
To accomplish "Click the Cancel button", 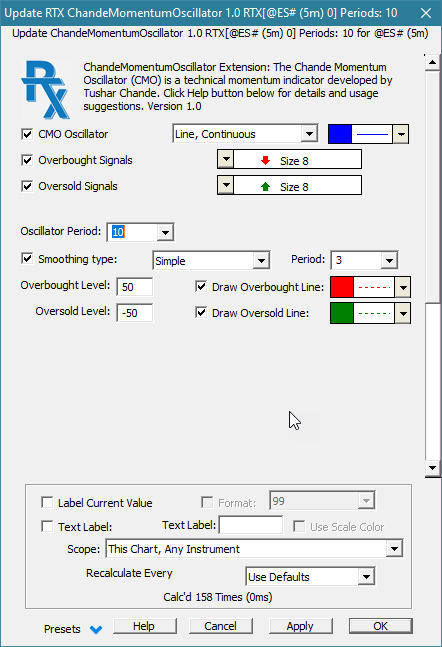I will point(221,626).
